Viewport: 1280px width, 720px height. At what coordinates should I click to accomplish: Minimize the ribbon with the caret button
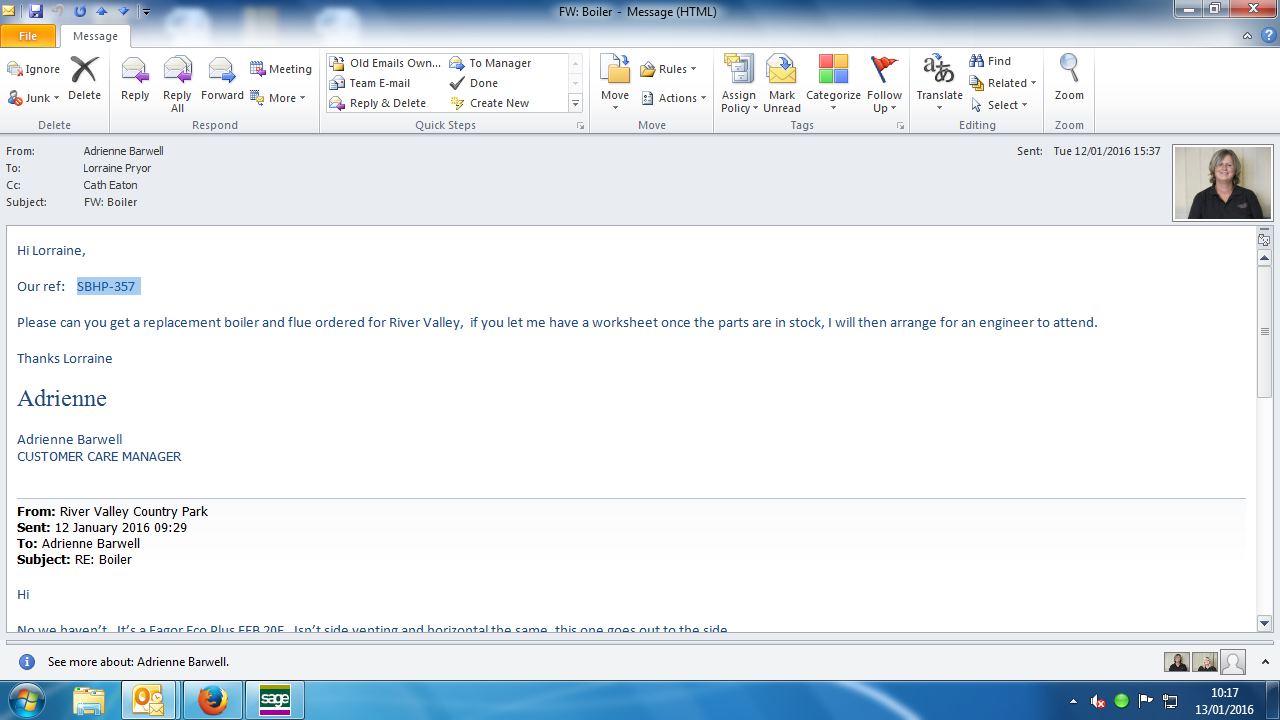[x=1247, y=36]
